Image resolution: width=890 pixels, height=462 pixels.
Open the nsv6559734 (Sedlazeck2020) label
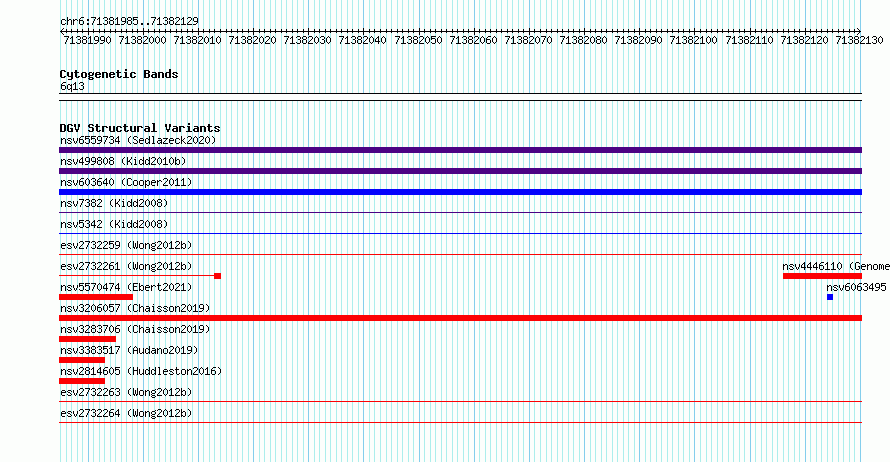[x=138, y=140]
